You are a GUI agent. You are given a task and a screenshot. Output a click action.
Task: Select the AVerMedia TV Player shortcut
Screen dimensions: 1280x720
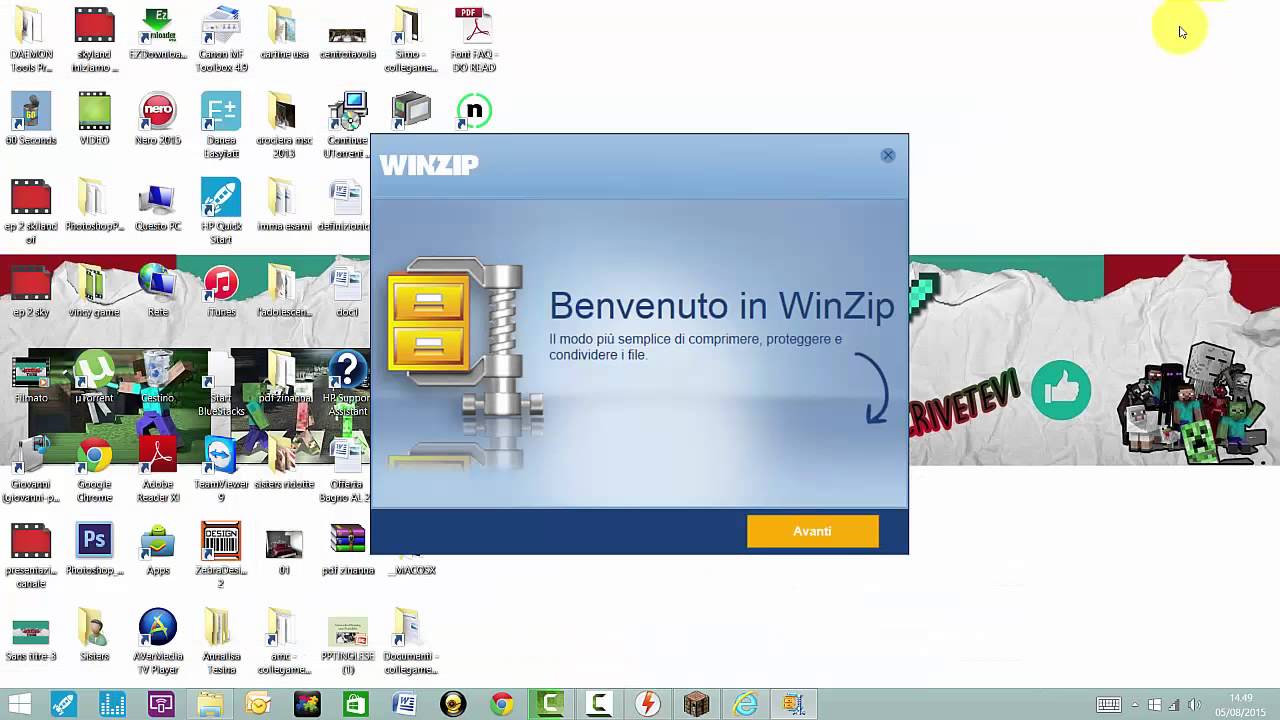tap(157, 641)
